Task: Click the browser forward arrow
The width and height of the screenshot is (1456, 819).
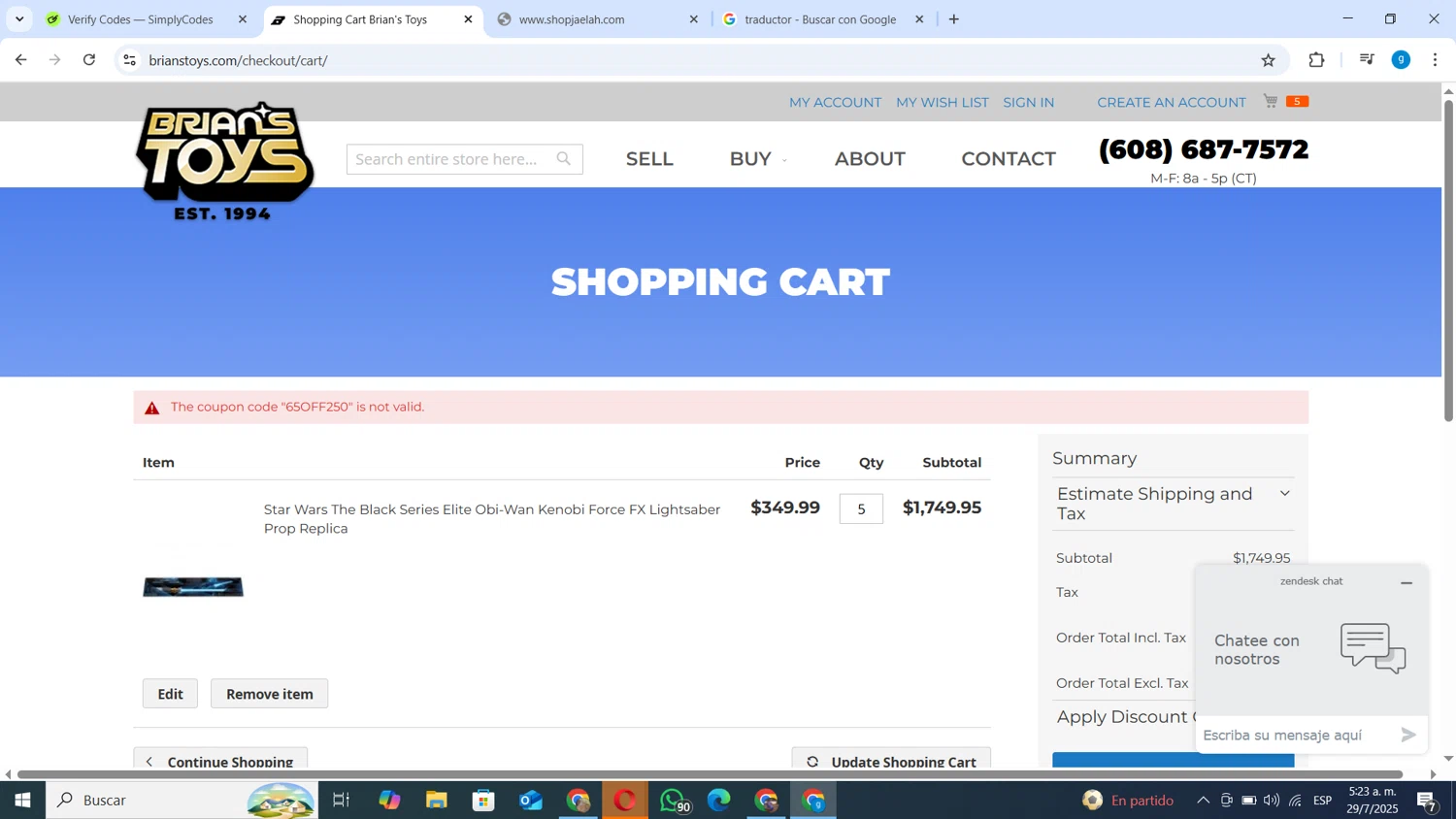Action: coord(55,60)
